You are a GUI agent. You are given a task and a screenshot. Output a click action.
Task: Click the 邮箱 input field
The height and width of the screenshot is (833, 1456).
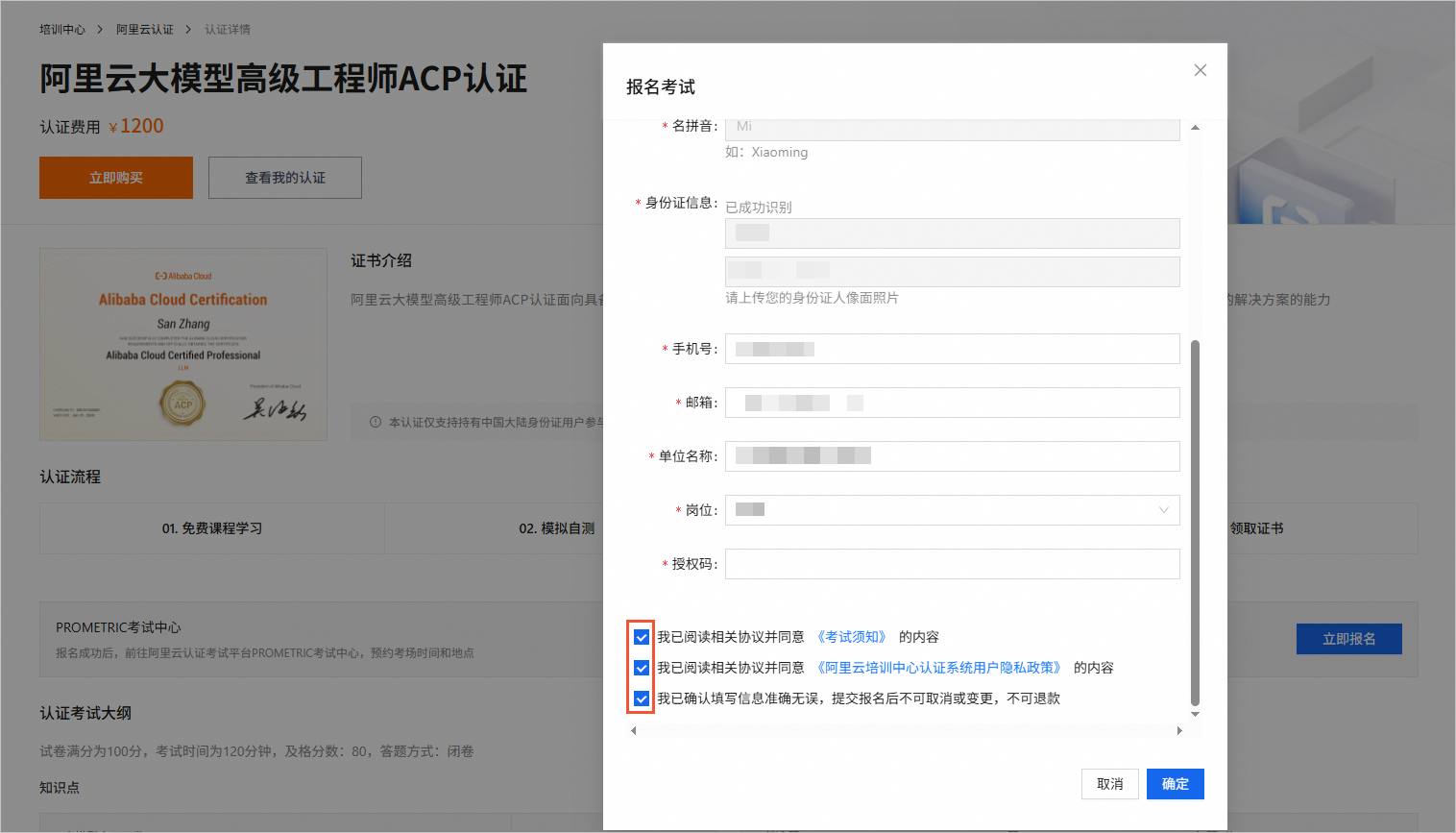click(952, 403)
